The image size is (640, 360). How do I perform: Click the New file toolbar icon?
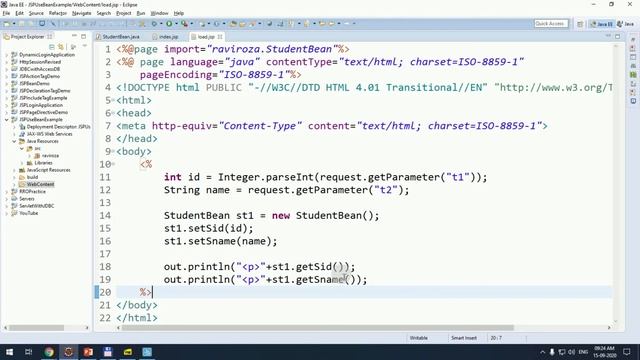pos(7,24)
